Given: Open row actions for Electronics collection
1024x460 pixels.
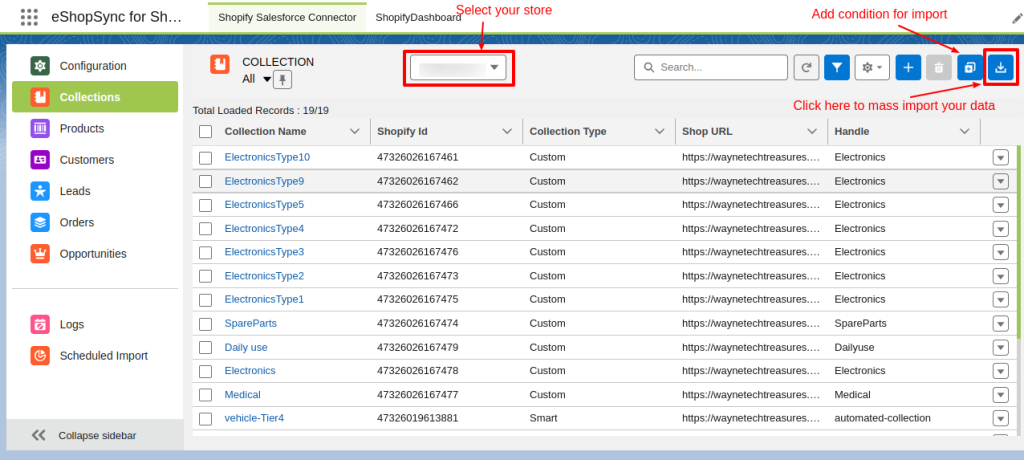Looking at the screenshot, I should tap(1000, 371).
